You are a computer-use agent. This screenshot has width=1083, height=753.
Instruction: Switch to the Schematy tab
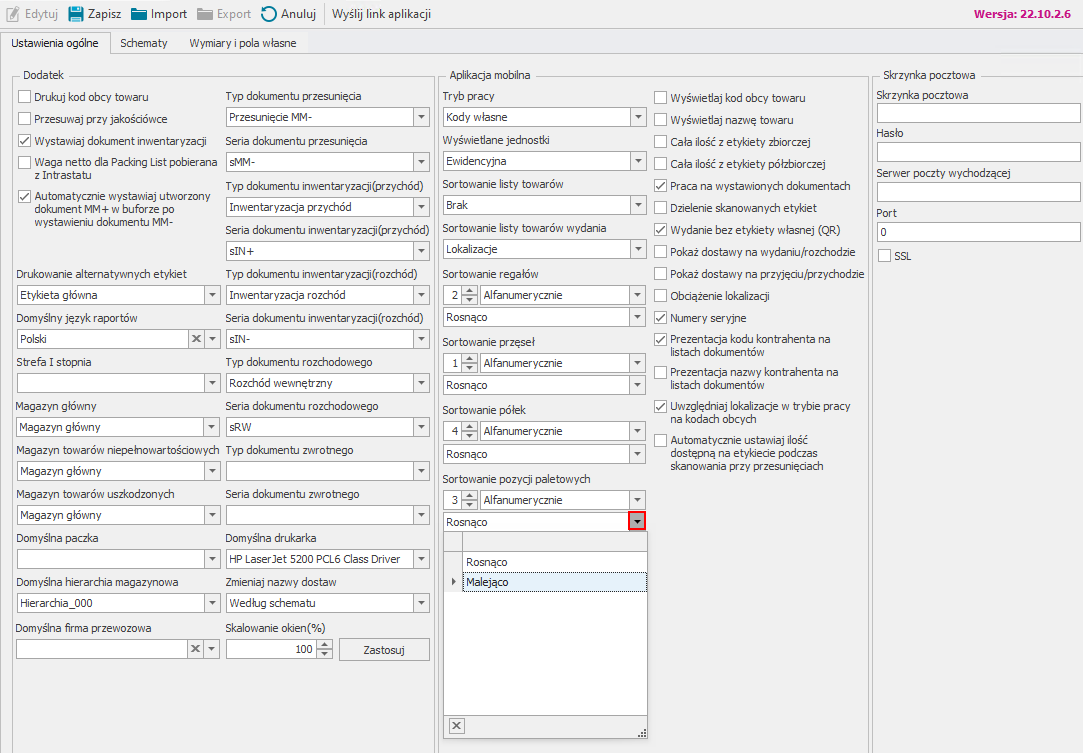[x=144, y=44]
